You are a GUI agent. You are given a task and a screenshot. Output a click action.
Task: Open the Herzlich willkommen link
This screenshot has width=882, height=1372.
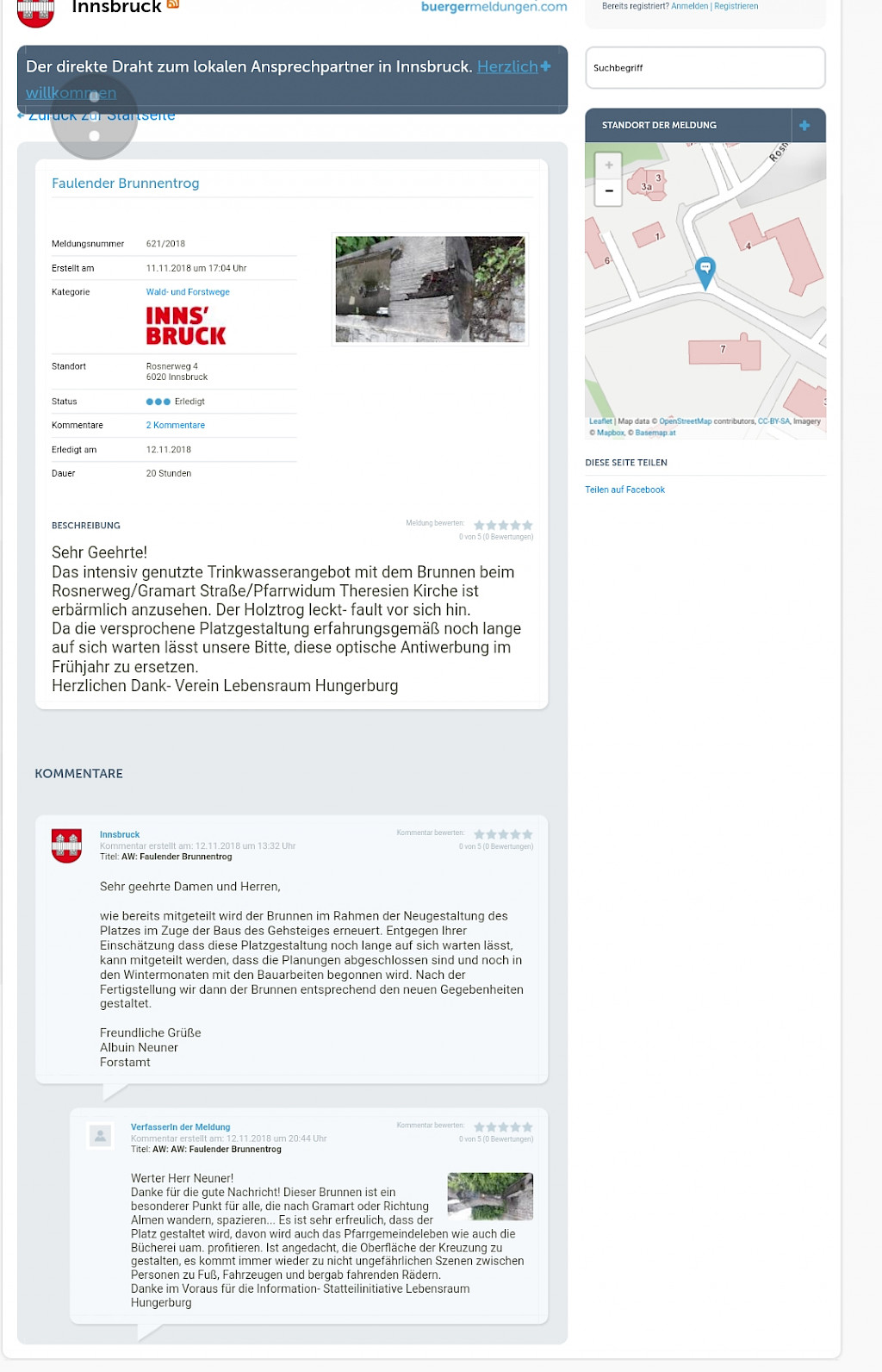pos(507,66)
